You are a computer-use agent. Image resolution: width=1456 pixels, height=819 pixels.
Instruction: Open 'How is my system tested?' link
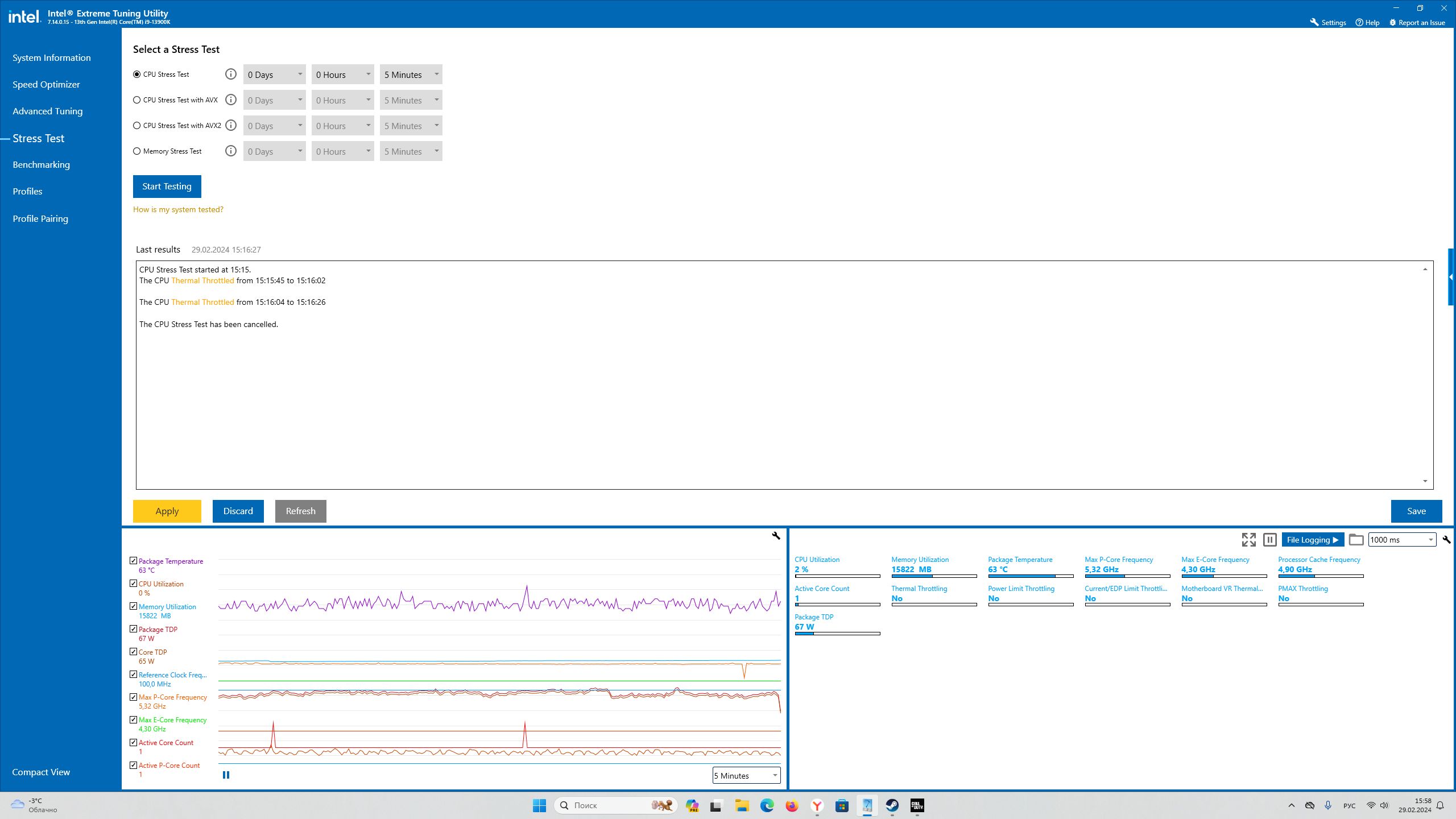pos(178,209)
